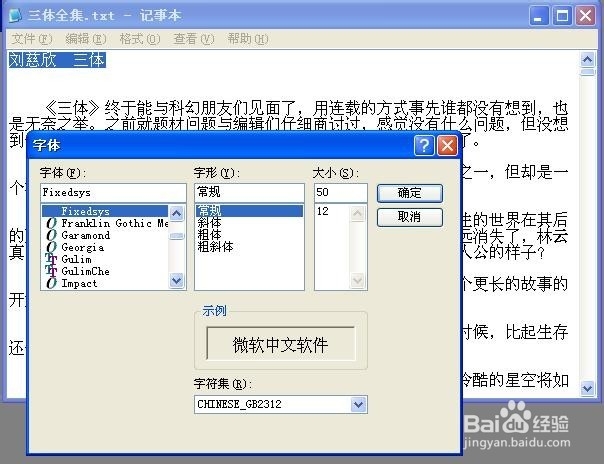Screen dimensions: 604x464
Task: Maximize the Notepad window
Action: click(562, 16)
